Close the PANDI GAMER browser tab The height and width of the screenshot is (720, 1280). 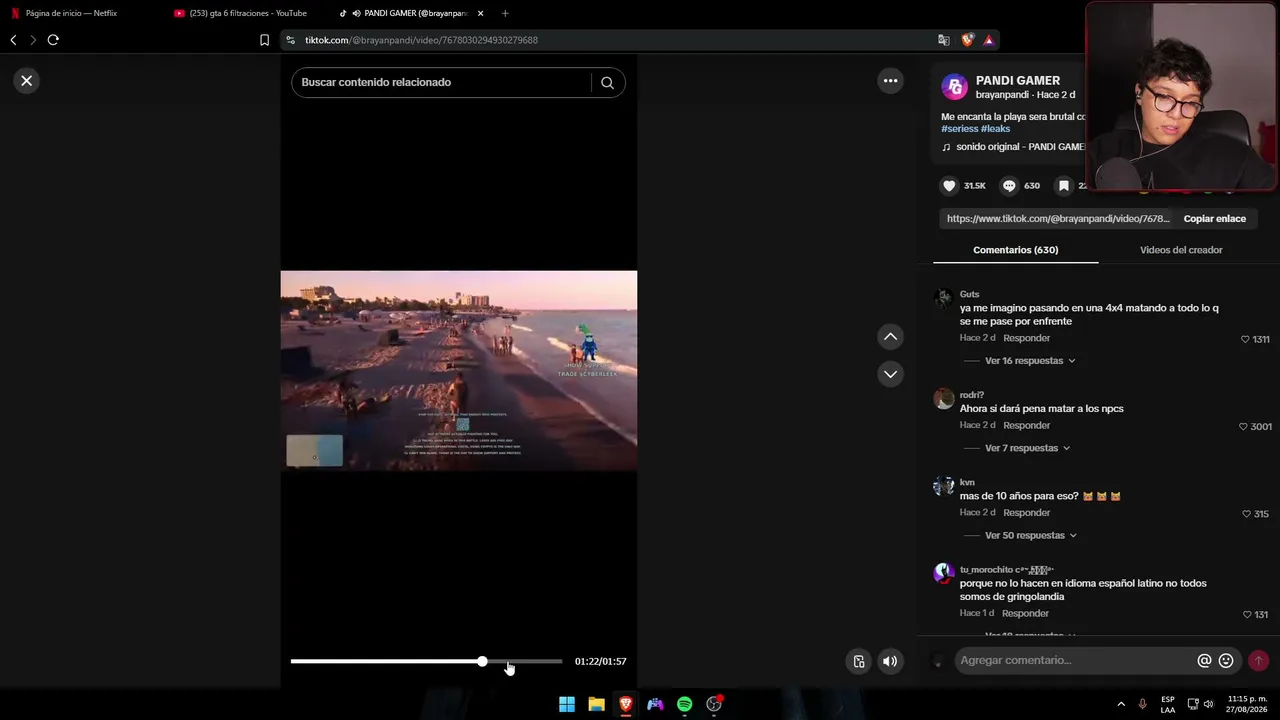tap(481, 13)
